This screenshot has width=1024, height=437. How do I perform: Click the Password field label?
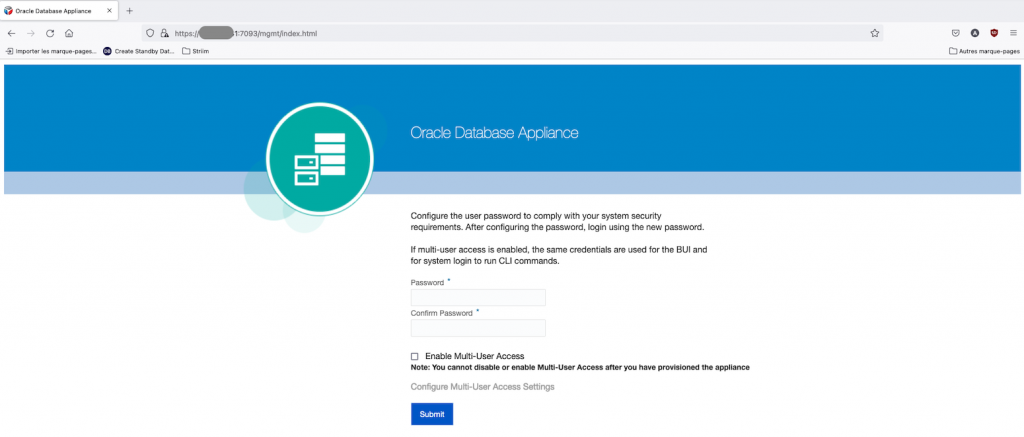(x=427, y=283)
